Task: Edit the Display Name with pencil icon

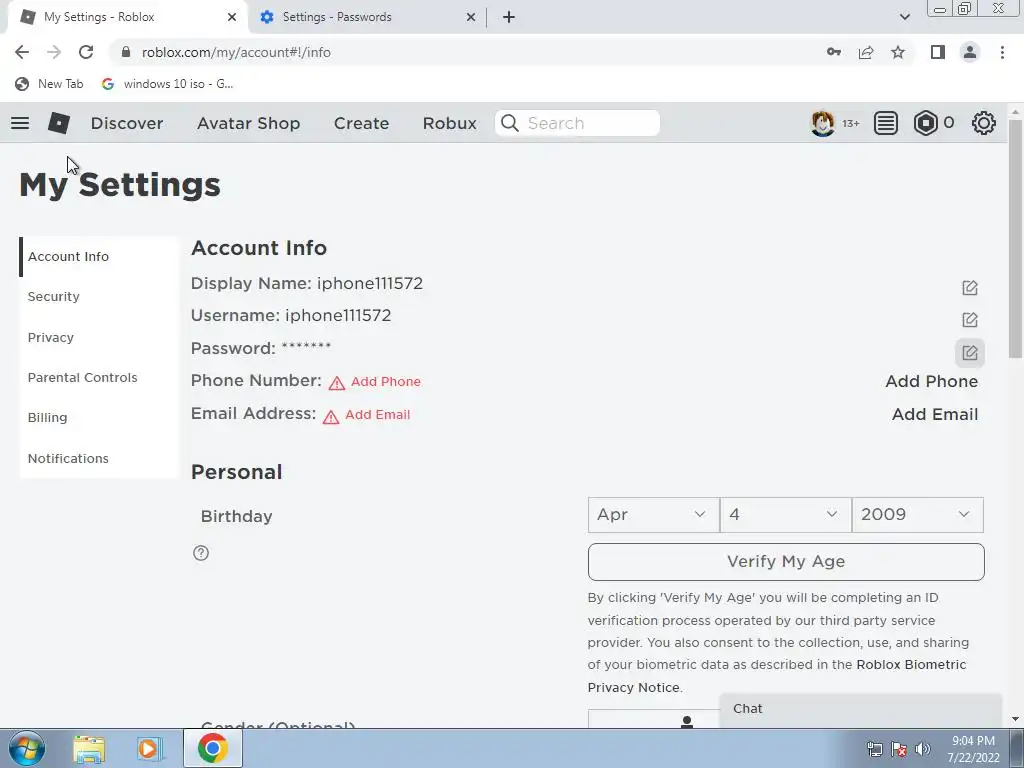Action: (970, 288)
